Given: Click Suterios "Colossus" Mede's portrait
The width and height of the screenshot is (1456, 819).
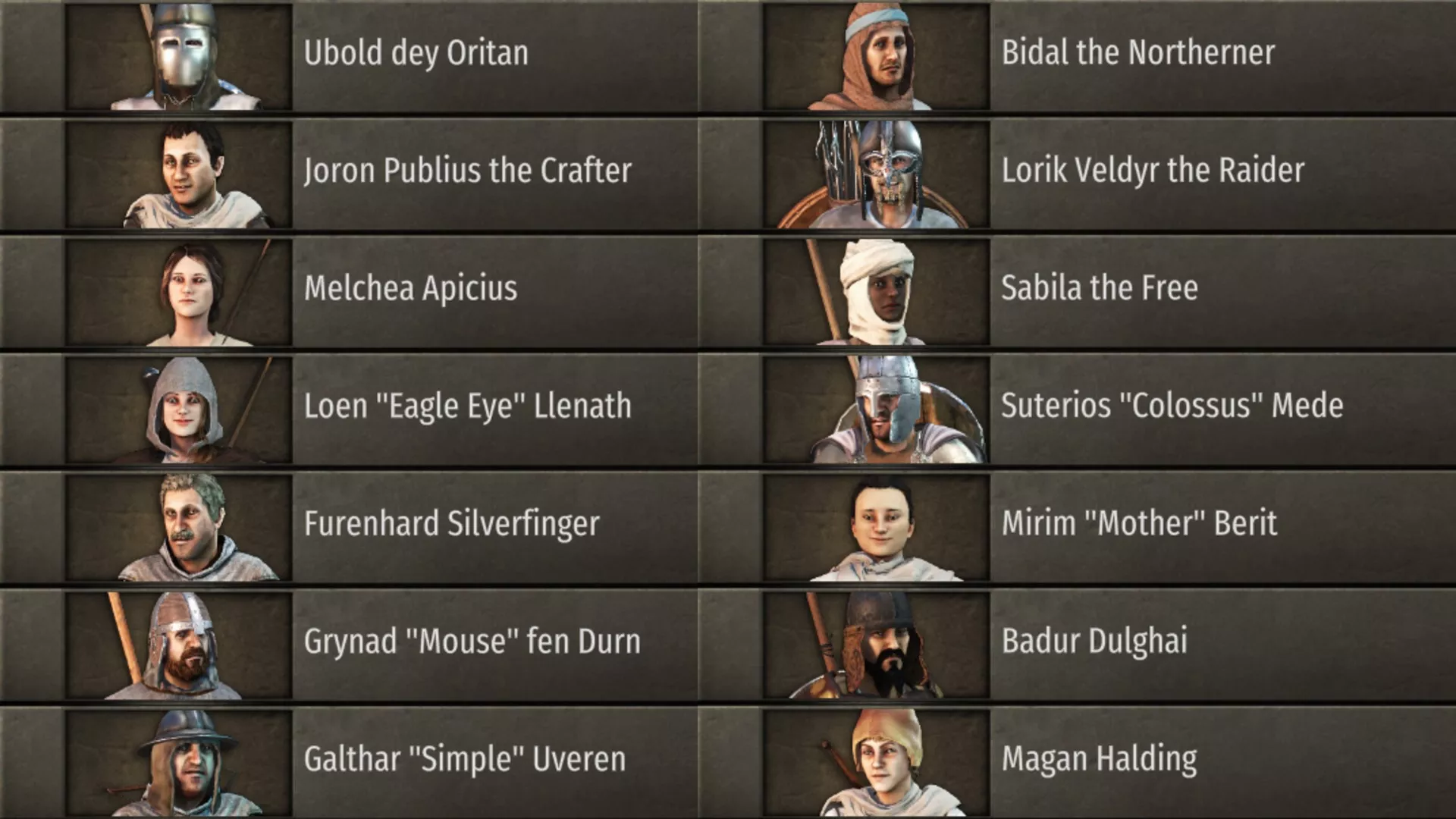Looking at the screenshot, I should 877,410.
